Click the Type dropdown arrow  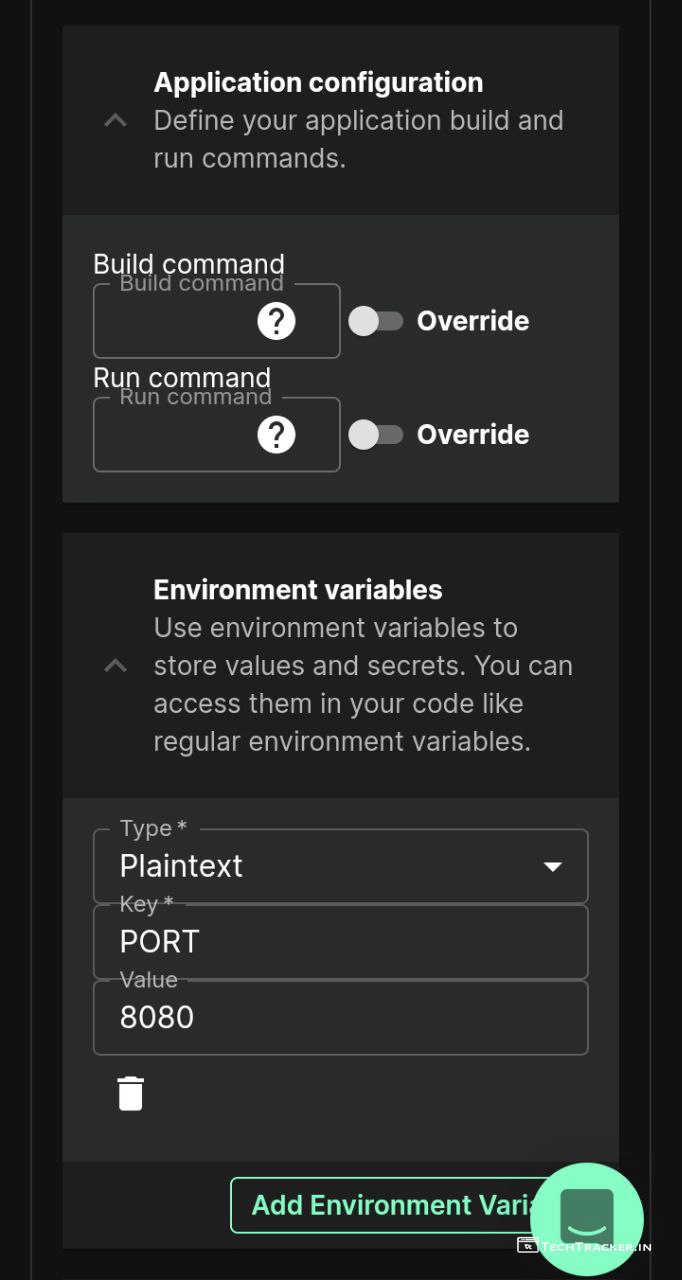(552, 866)
